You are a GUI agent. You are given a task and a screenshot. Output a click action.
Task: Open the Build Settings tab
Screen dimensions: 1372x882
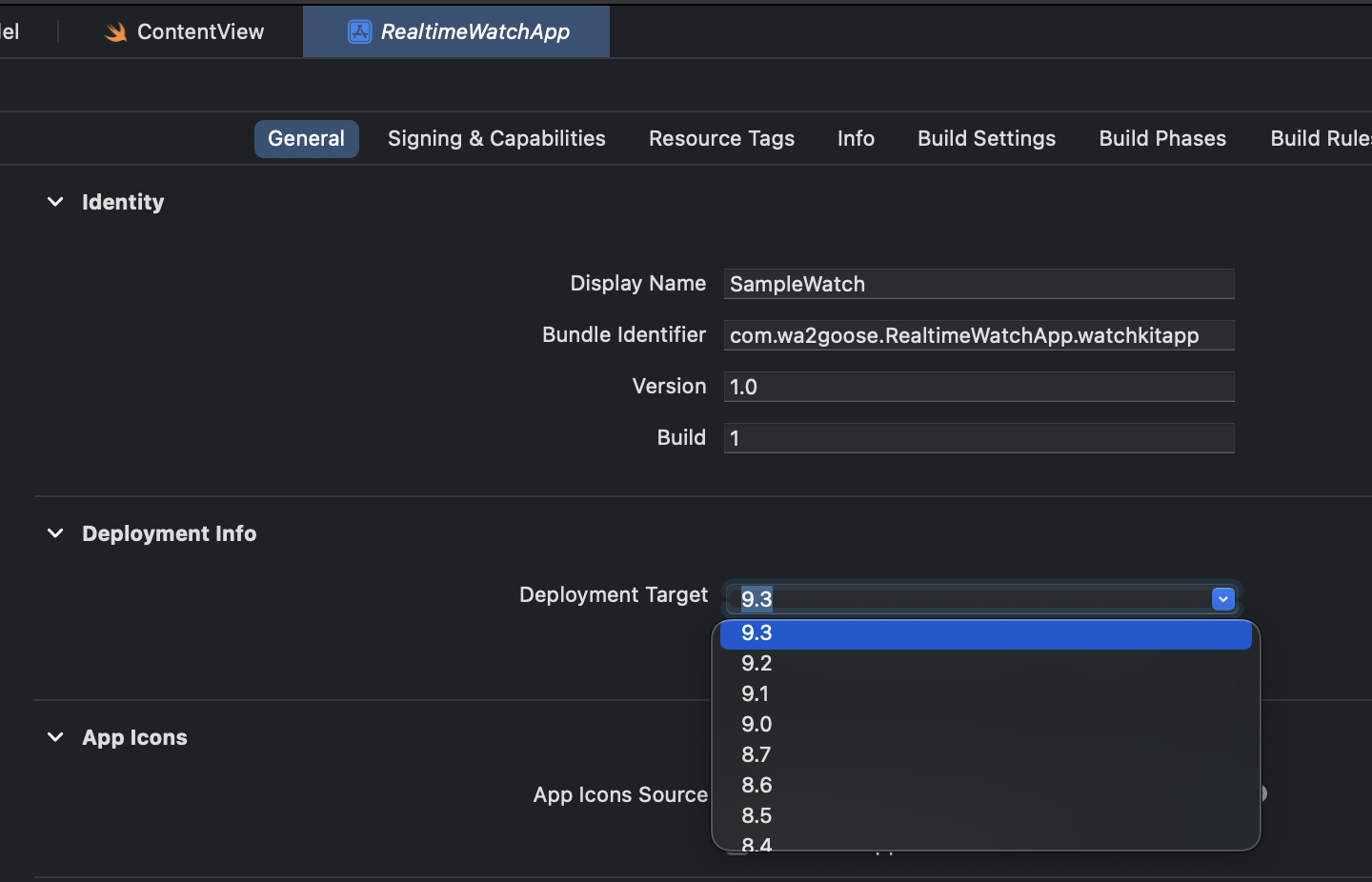[986, 139]
